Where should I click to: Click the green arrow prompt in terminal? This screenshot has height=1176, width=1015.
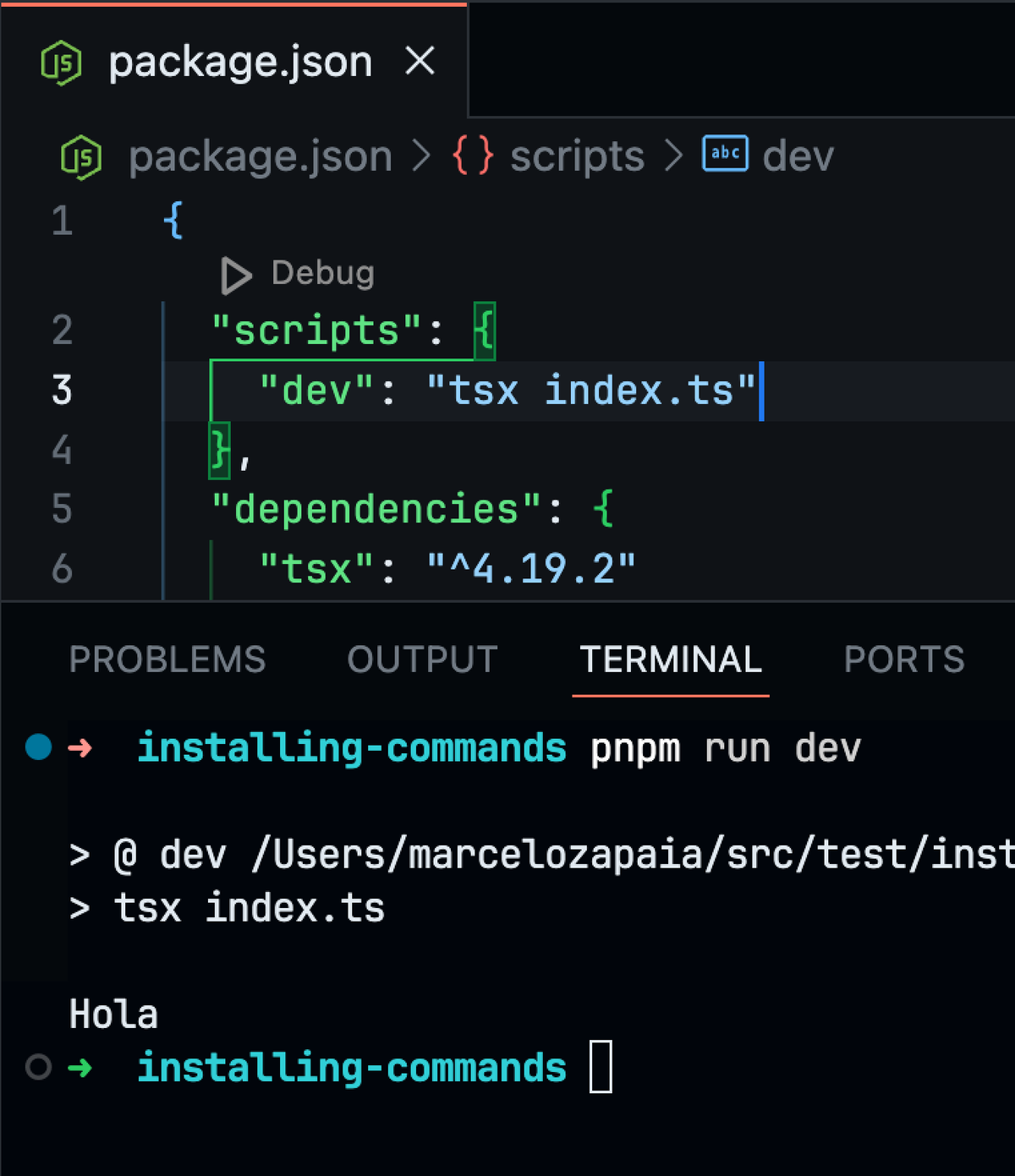click(80, 1068)
